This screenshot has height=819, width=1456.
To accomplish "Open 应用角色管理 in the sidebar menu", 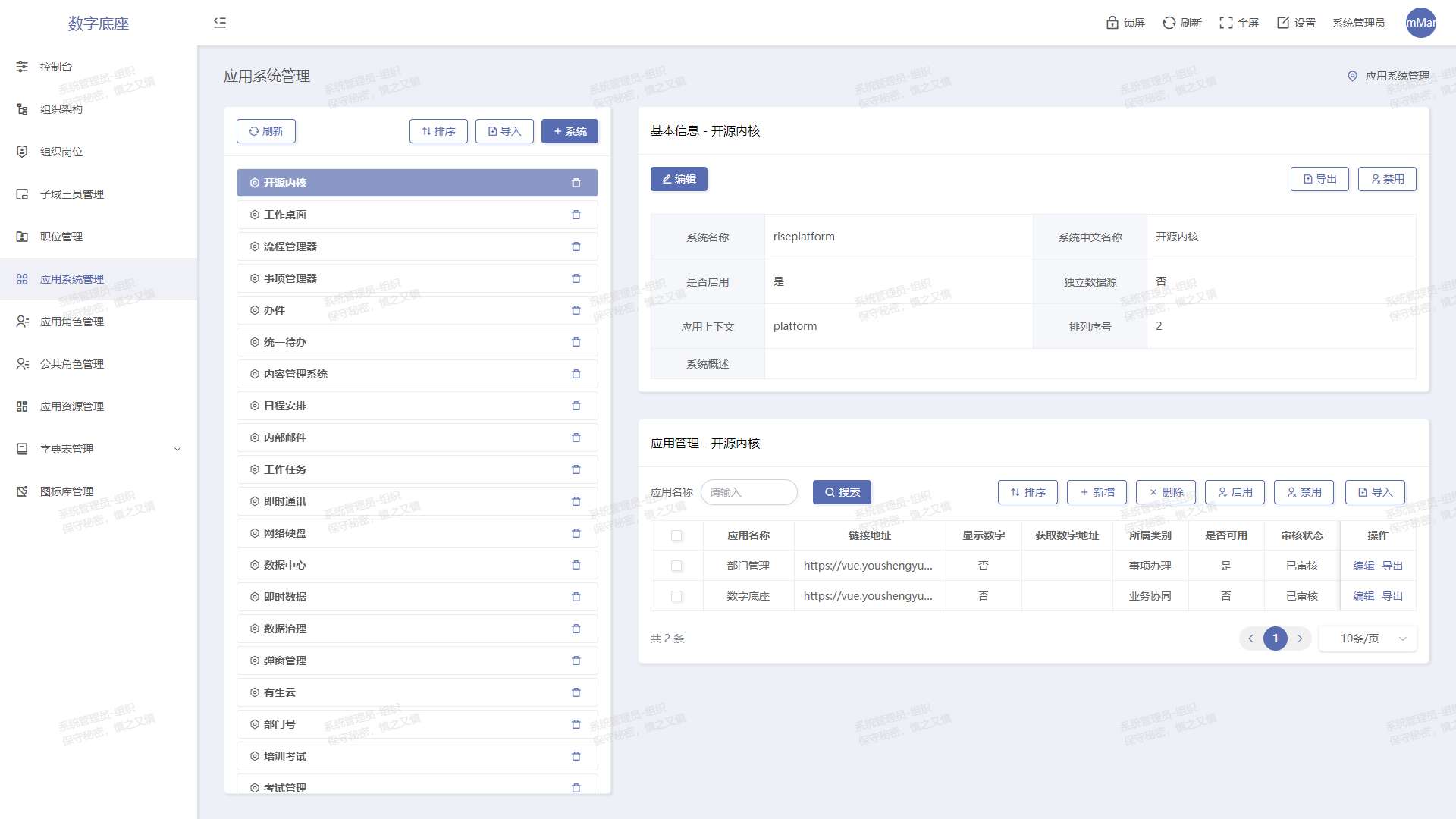I will [x=72, y=322].
